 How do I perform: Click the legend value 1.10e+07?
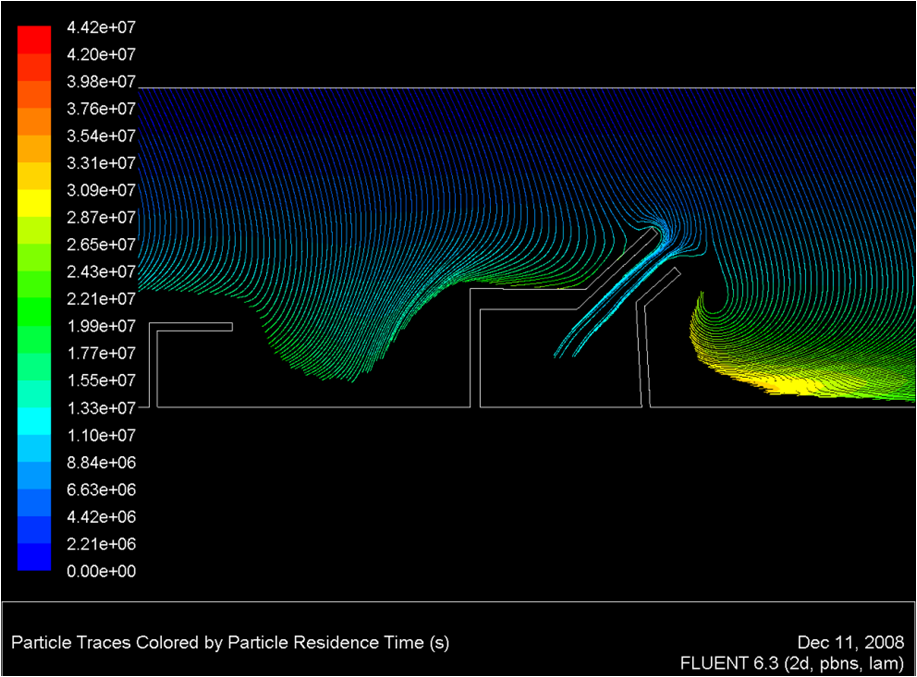(101, 436)
